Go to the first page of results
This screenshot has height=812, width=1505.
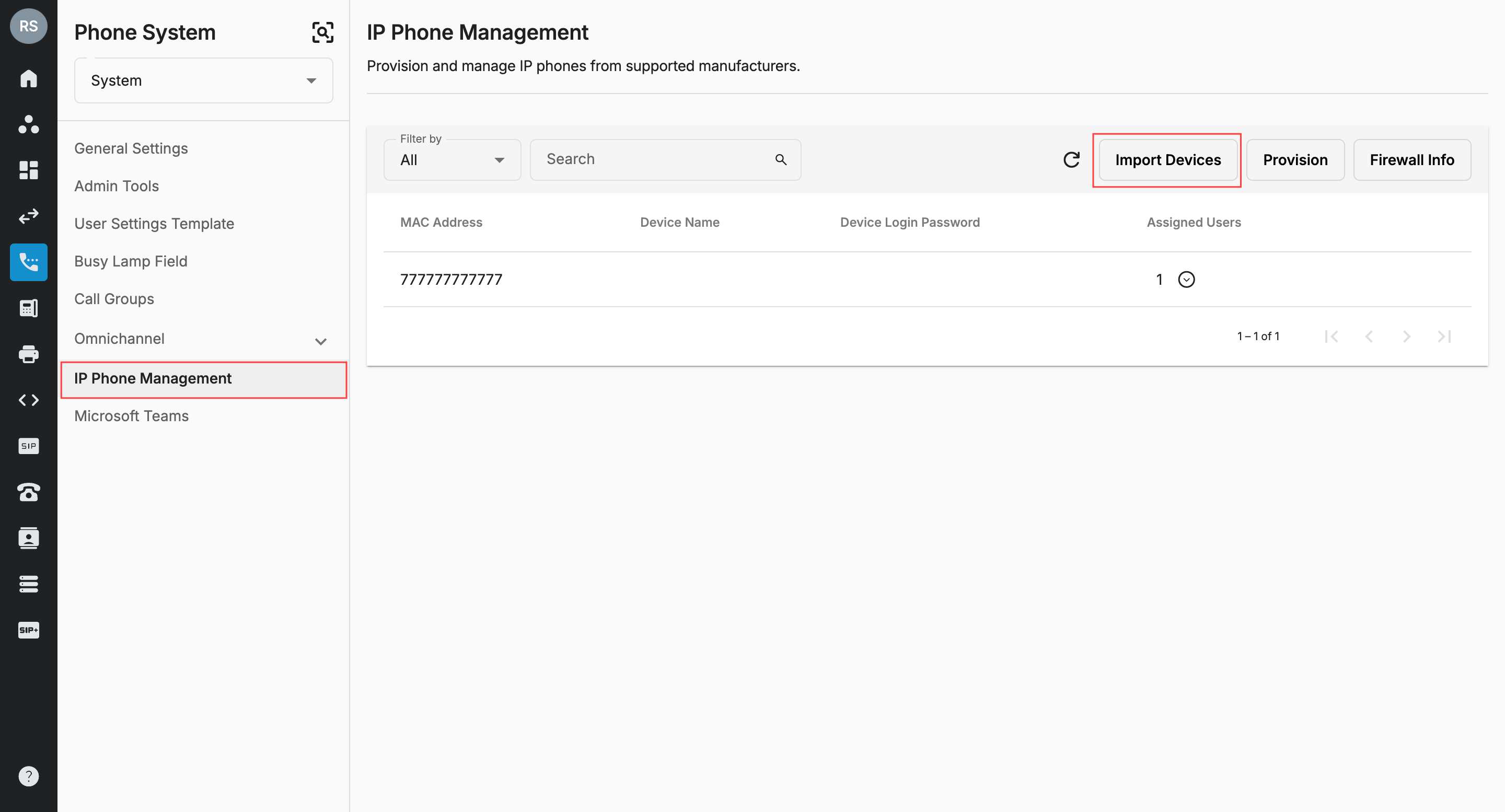click(x=1331, y=337)
